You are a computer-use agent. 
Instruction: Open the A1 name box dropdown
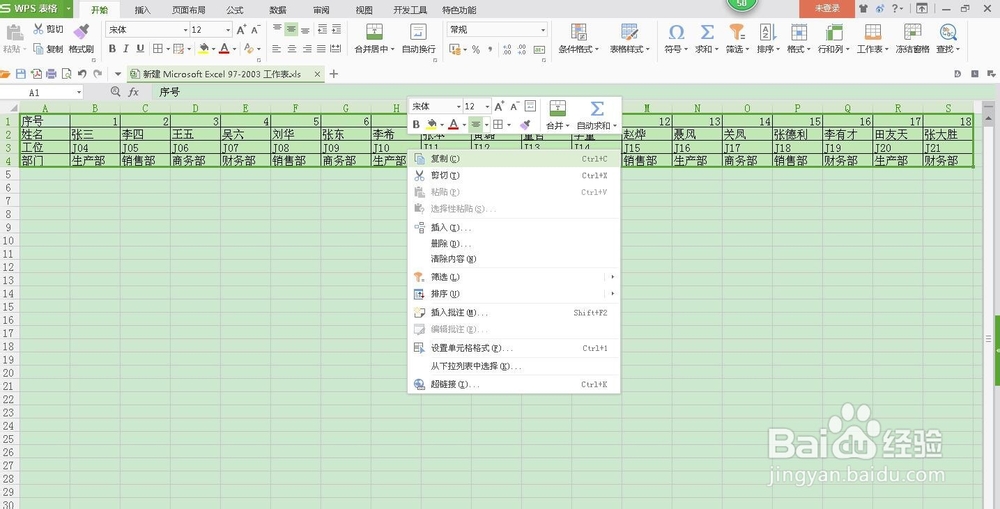pyautogui.click(x=79, y=92)
